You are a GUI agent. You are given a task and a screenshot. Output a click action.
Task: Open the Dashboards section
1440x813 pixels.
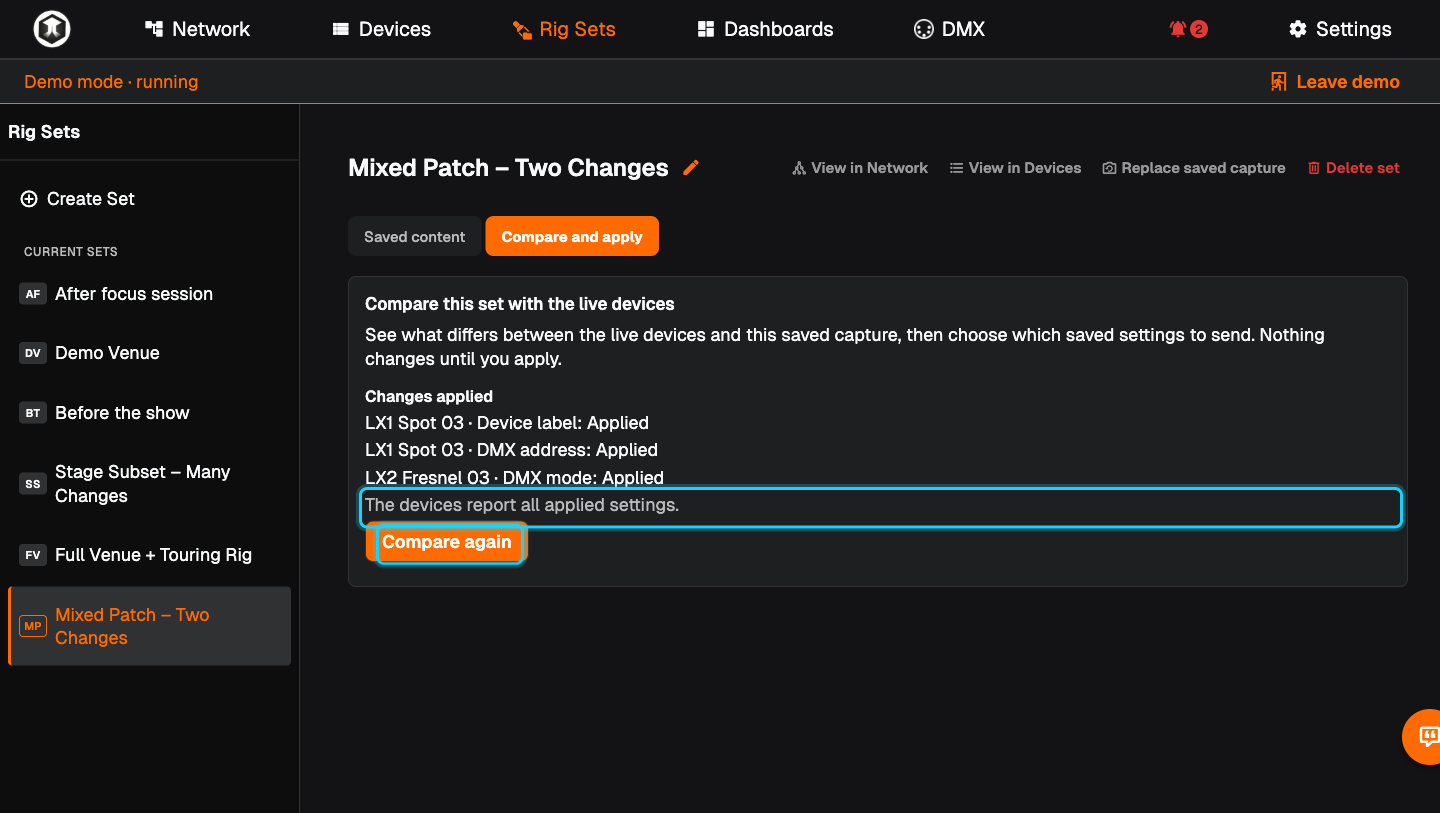[765, 29]
